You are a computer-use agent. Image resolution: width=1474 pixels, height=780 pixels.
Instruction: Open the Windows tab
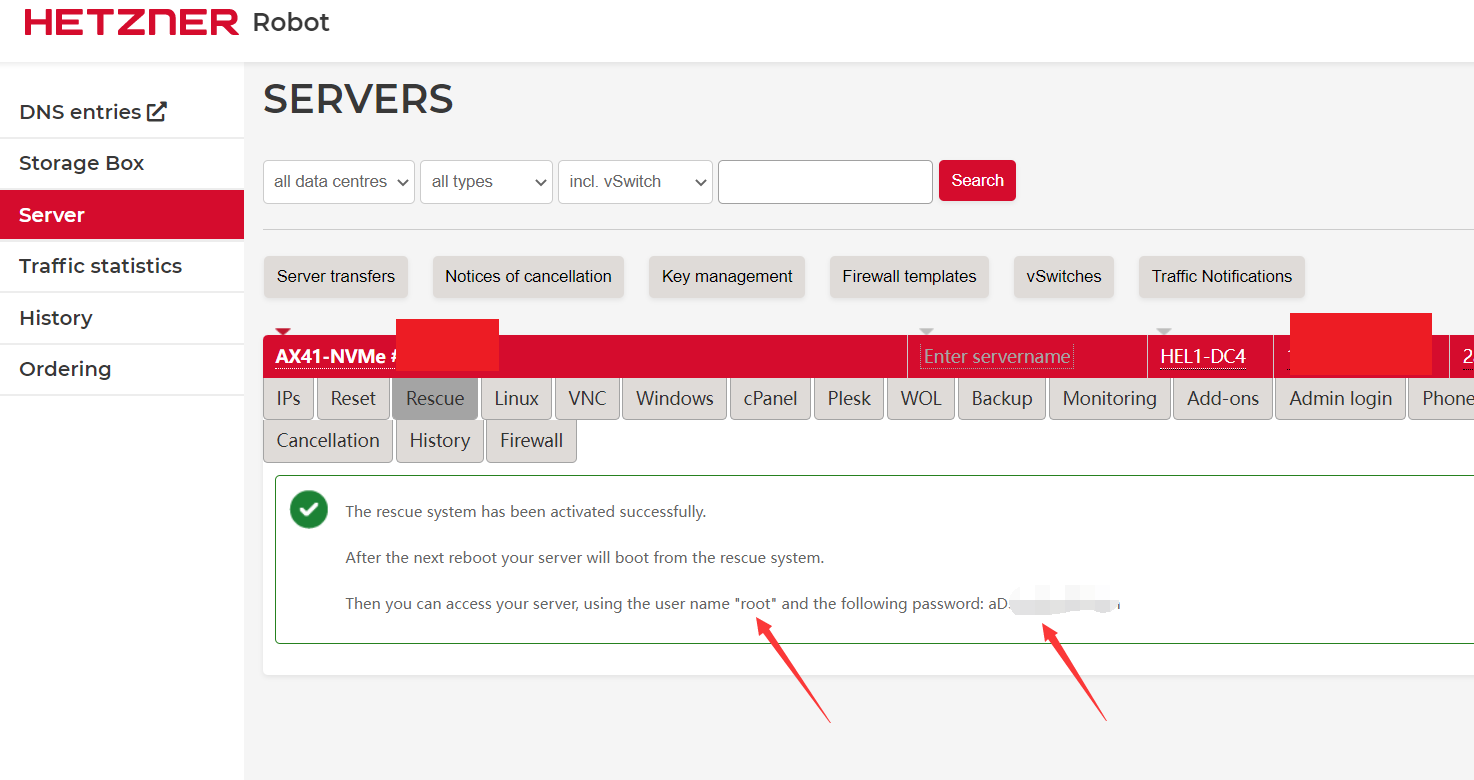pos(675,398)
